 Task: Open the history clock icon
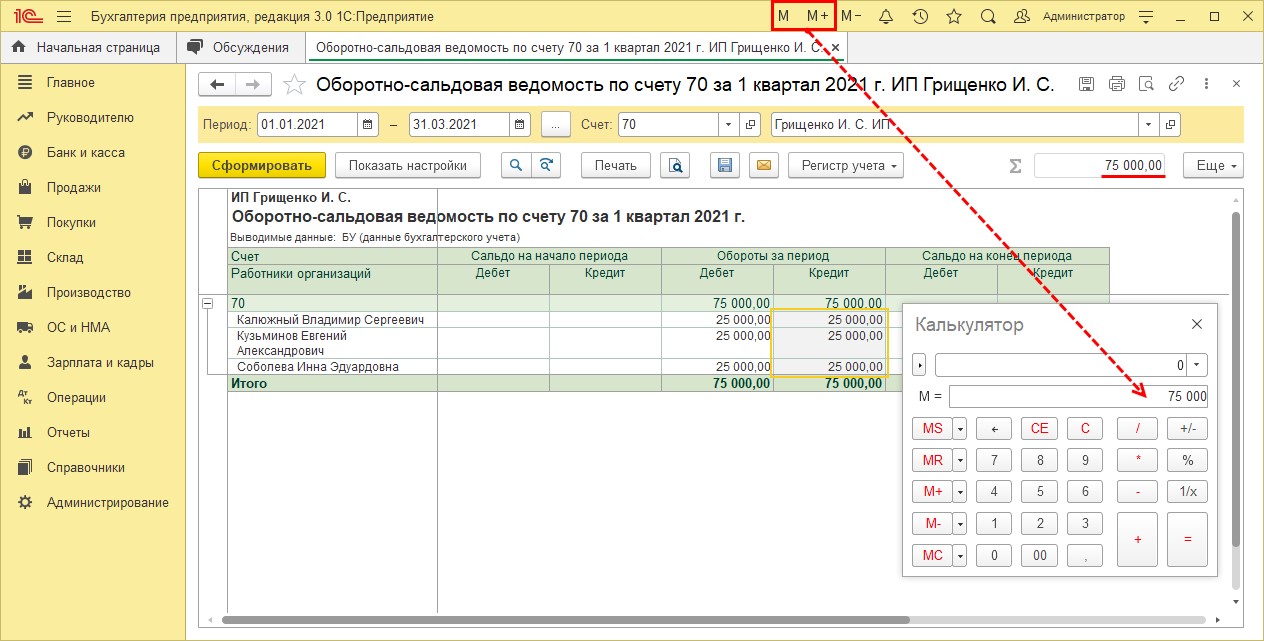[920, 16]
